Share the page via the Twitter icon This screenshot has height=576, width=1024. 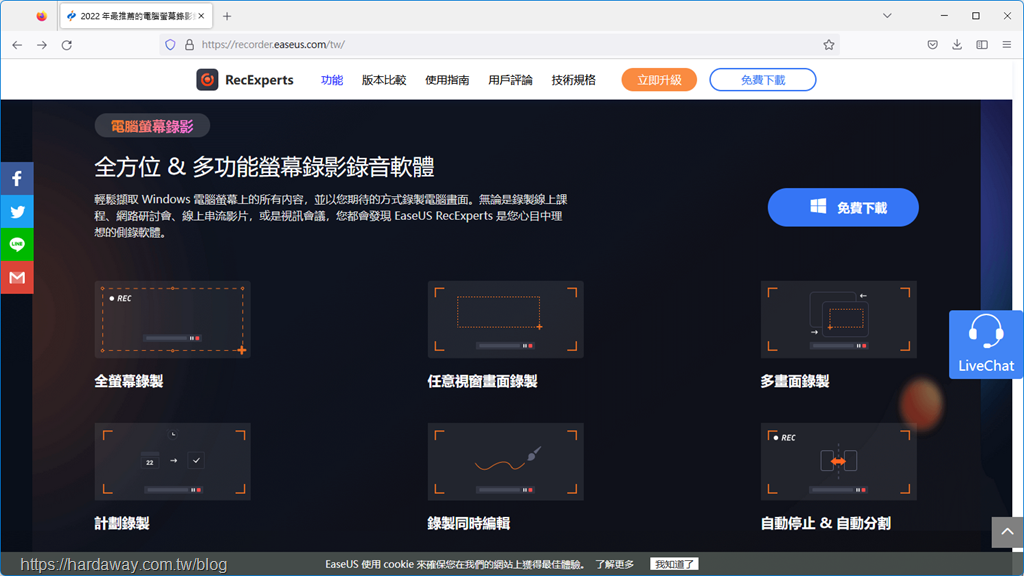(17, 212)
